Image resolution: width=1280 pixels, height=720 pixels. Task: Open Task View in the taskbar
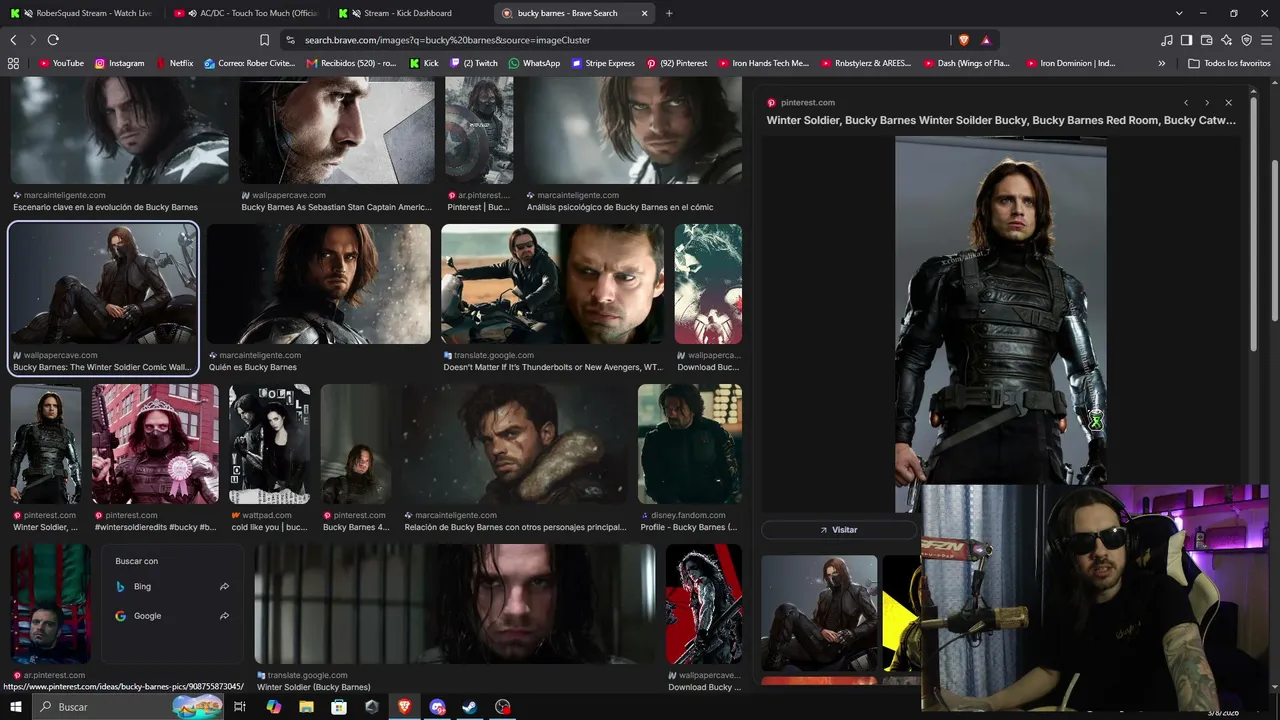pyautogui.click(x=240, y=707)
